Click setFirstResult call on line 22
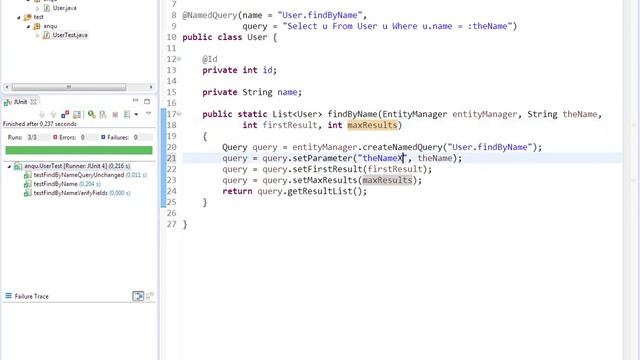This screenshot has width=640, height=360. coord(327,169)
